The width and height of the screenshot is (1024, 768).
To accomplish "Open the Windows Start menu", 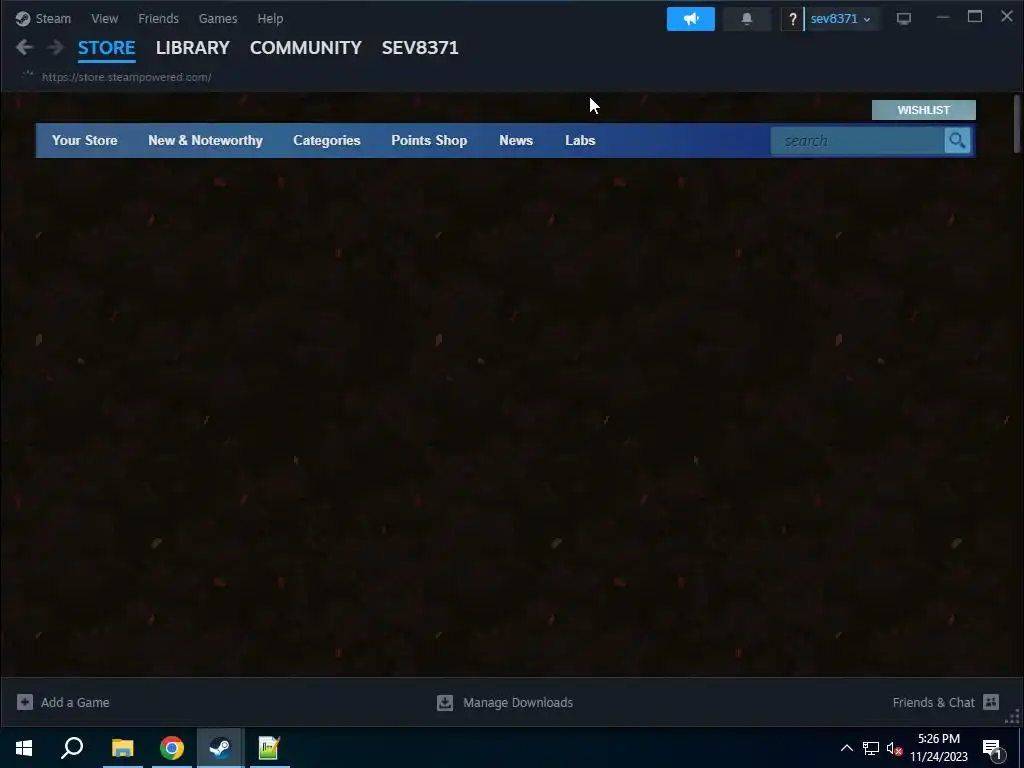I will coord(24,748).
